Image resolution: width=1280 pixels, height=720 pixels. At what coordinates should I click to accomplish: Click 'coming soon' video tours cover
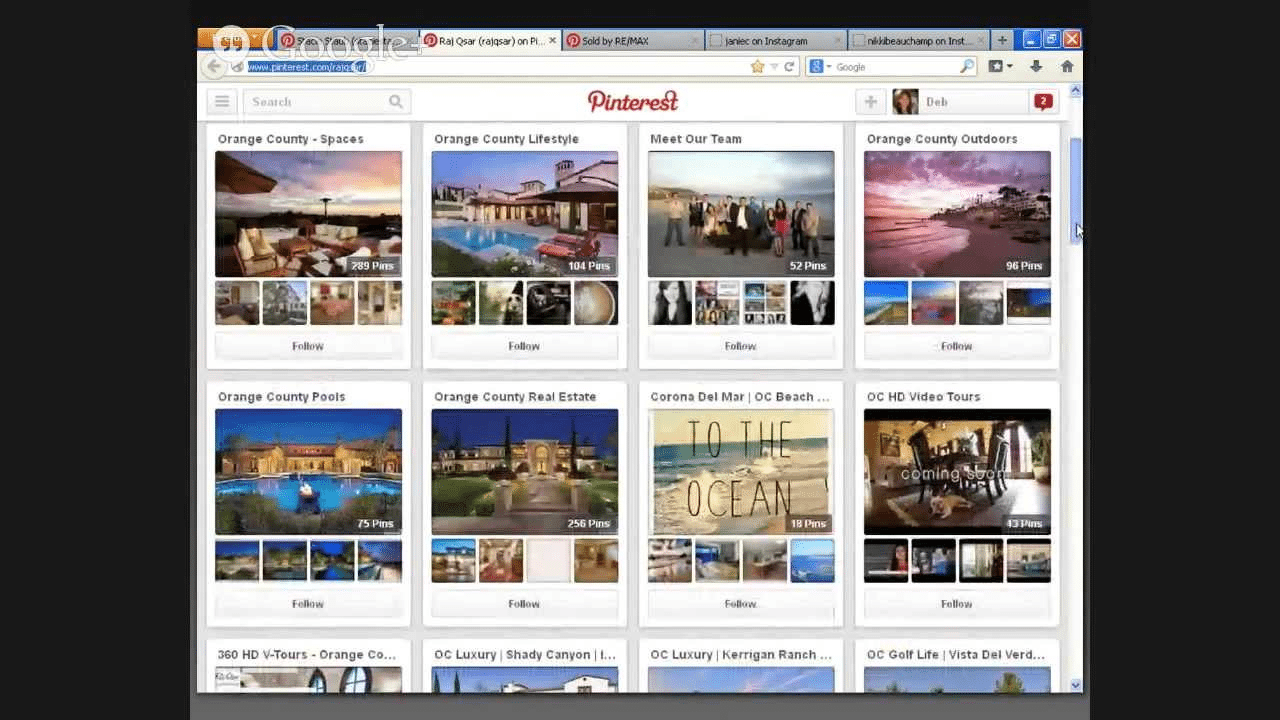click(x=957, y=472)
